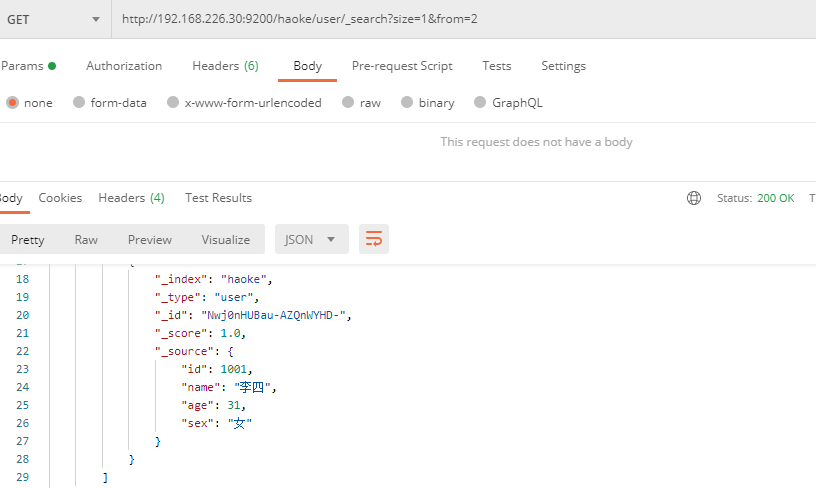816x488 pixels.
Task: Switch response view to Preview
Action: click(x=150, y=239)
